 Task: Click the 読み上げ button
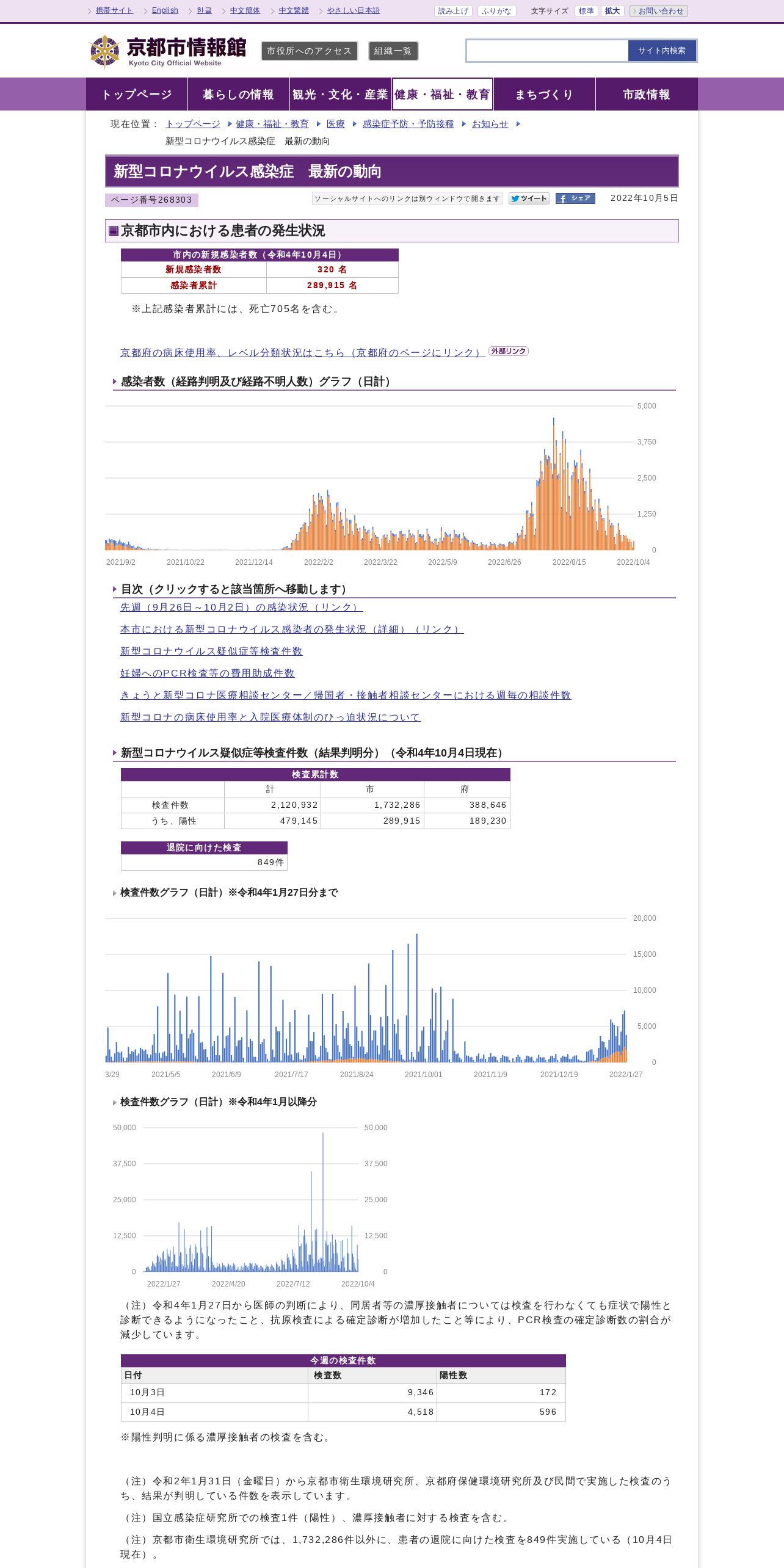pyautogui.click(x=453, y=11)
